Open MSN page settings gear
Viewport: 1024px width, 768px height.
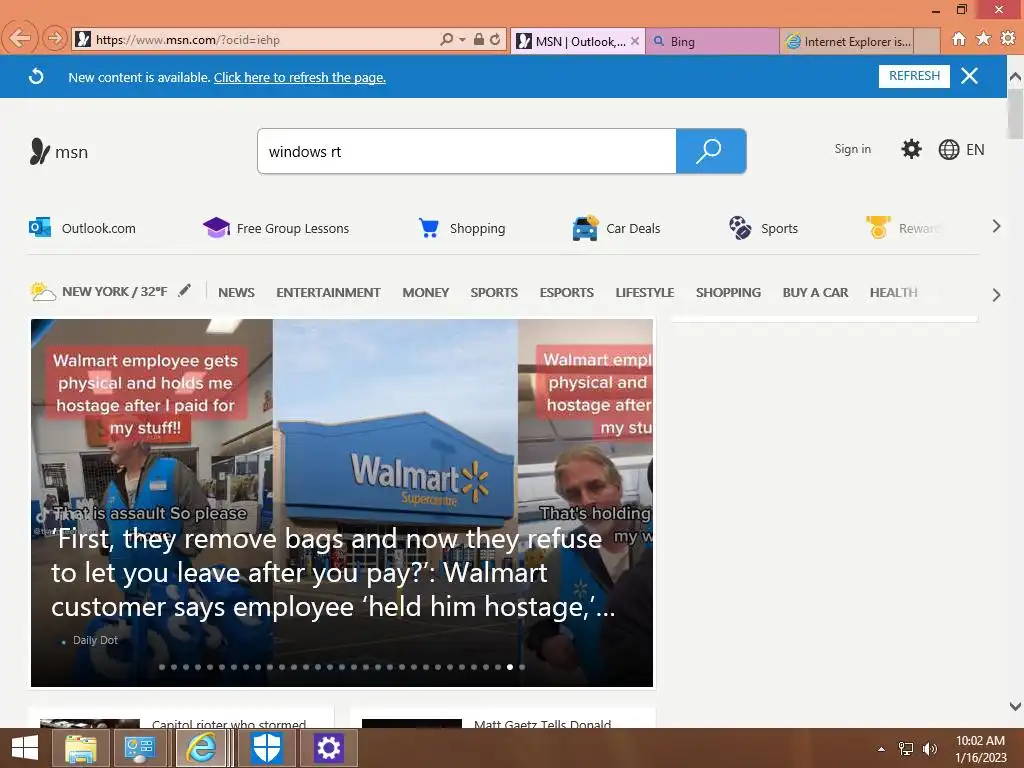911,149
